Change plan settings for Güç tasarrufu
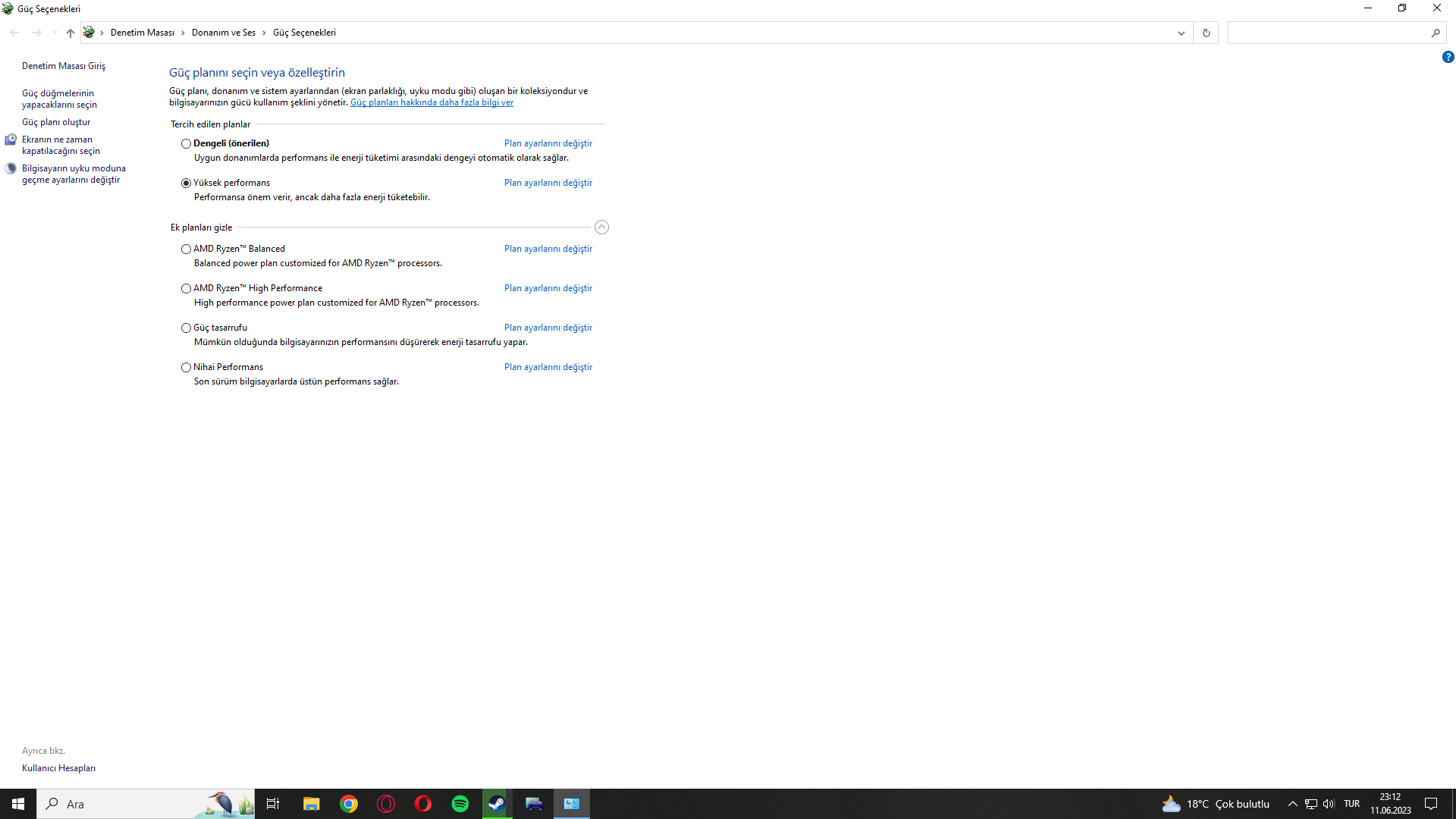1456x819 pixels. 548,328
